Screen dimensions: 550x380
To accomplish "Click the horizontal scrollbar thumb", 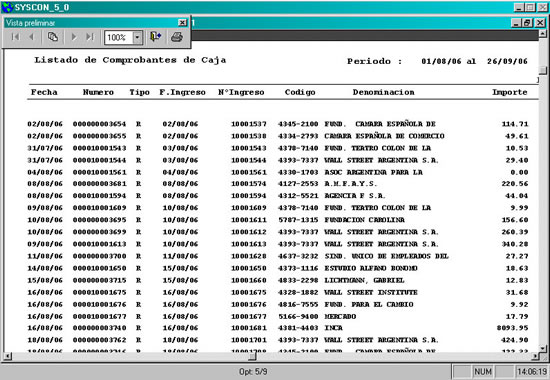I will (x=252, y=356).
